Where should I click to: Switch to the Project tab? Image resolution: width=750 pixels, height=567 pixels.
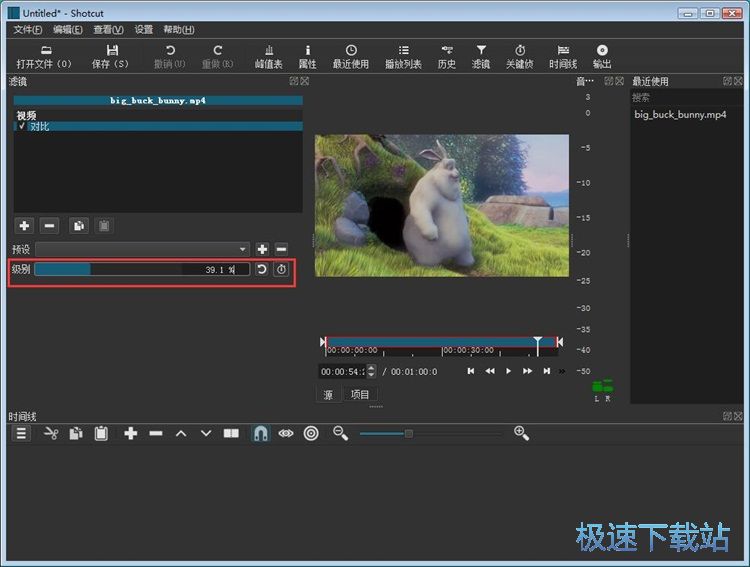tap(360, 395)
